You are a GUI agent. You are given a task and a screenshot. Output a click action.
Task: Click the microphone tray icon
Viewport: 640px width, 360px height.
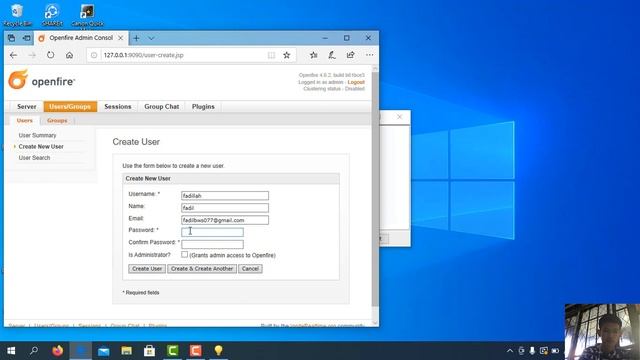point(532,351)
